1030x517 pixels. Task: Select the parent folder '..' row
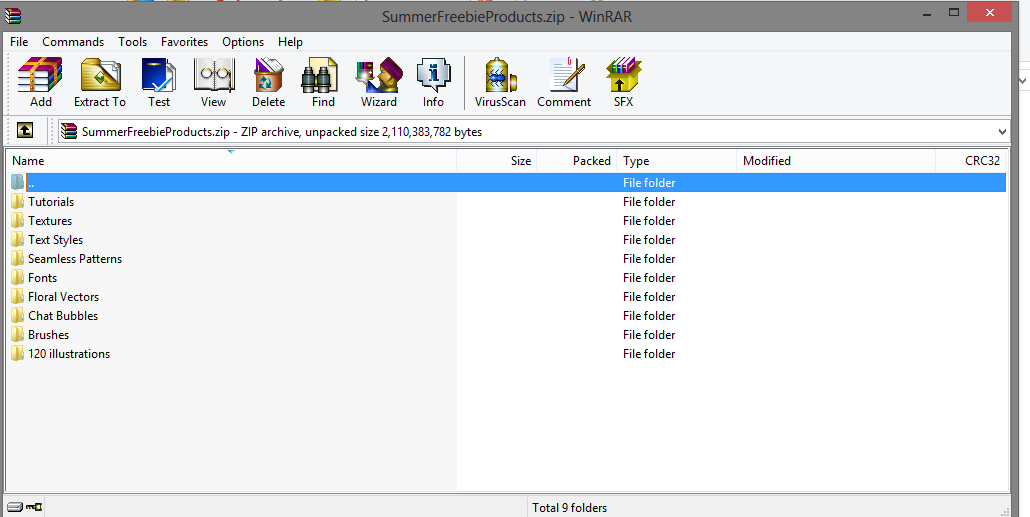point(506,183)
